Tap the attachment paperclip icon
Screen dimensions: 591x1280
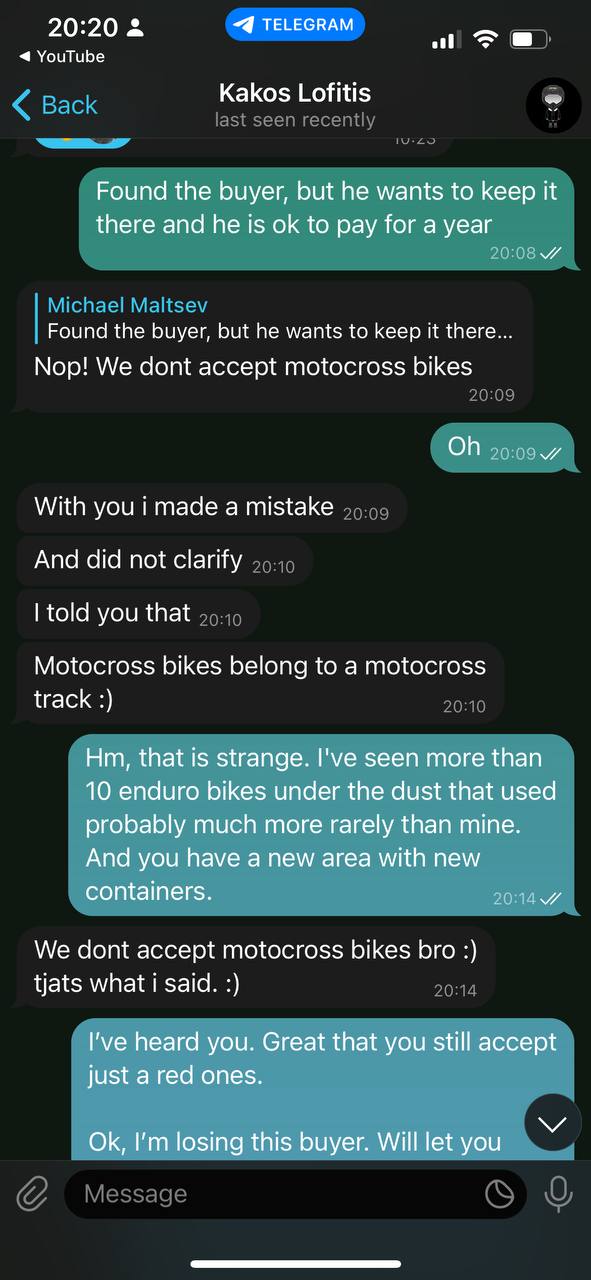(33, 1194)
